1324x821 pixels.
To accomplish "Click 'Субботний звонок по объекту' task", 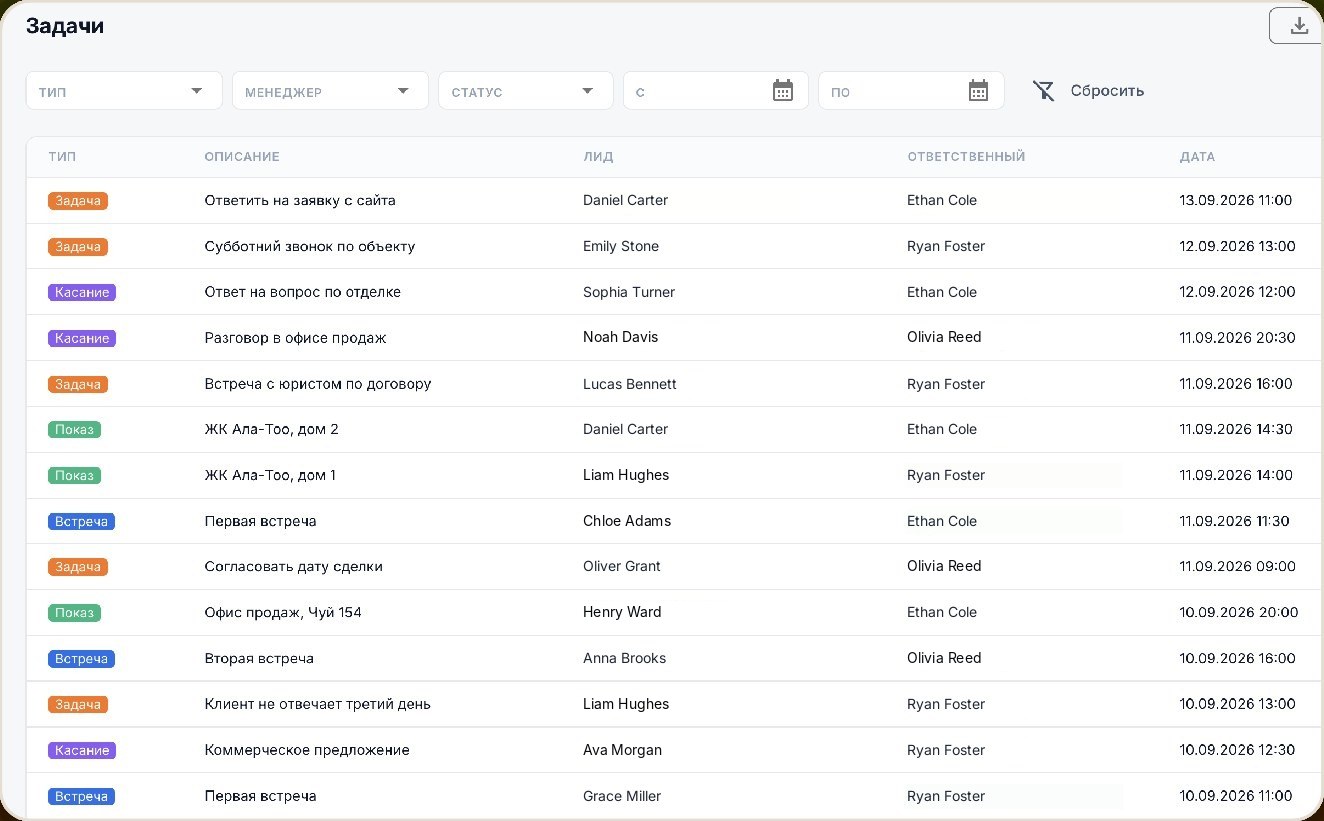I will click(310, 246).
